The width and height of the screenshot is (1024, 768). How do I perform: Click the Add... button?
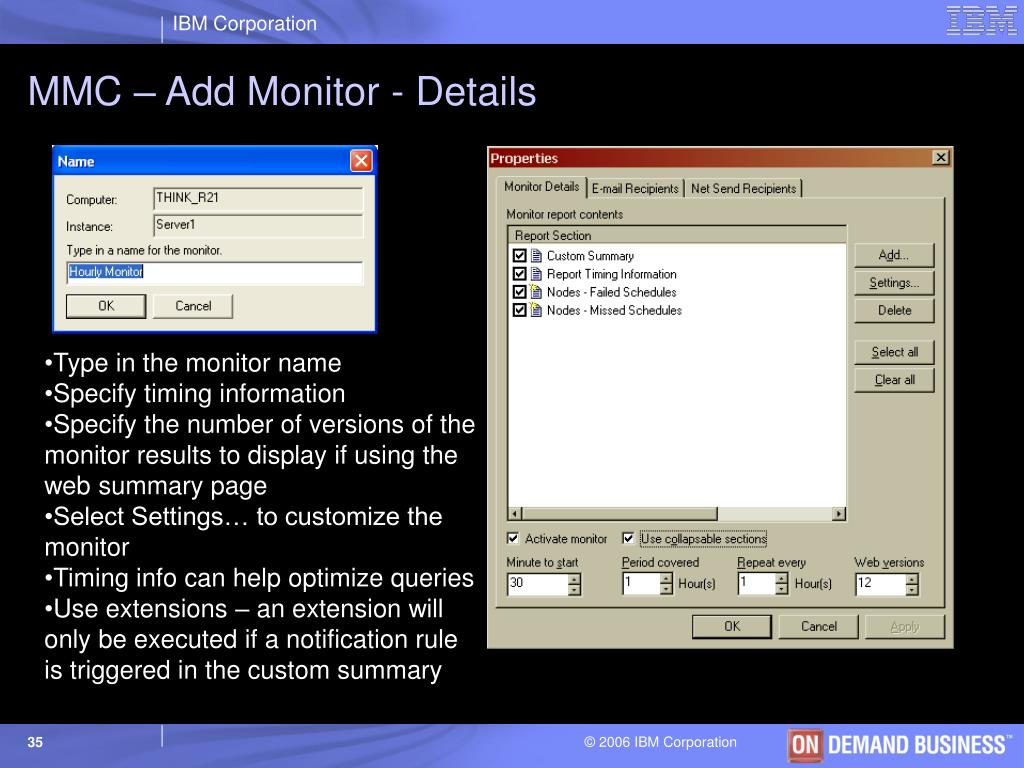click(x=894, y=255)
